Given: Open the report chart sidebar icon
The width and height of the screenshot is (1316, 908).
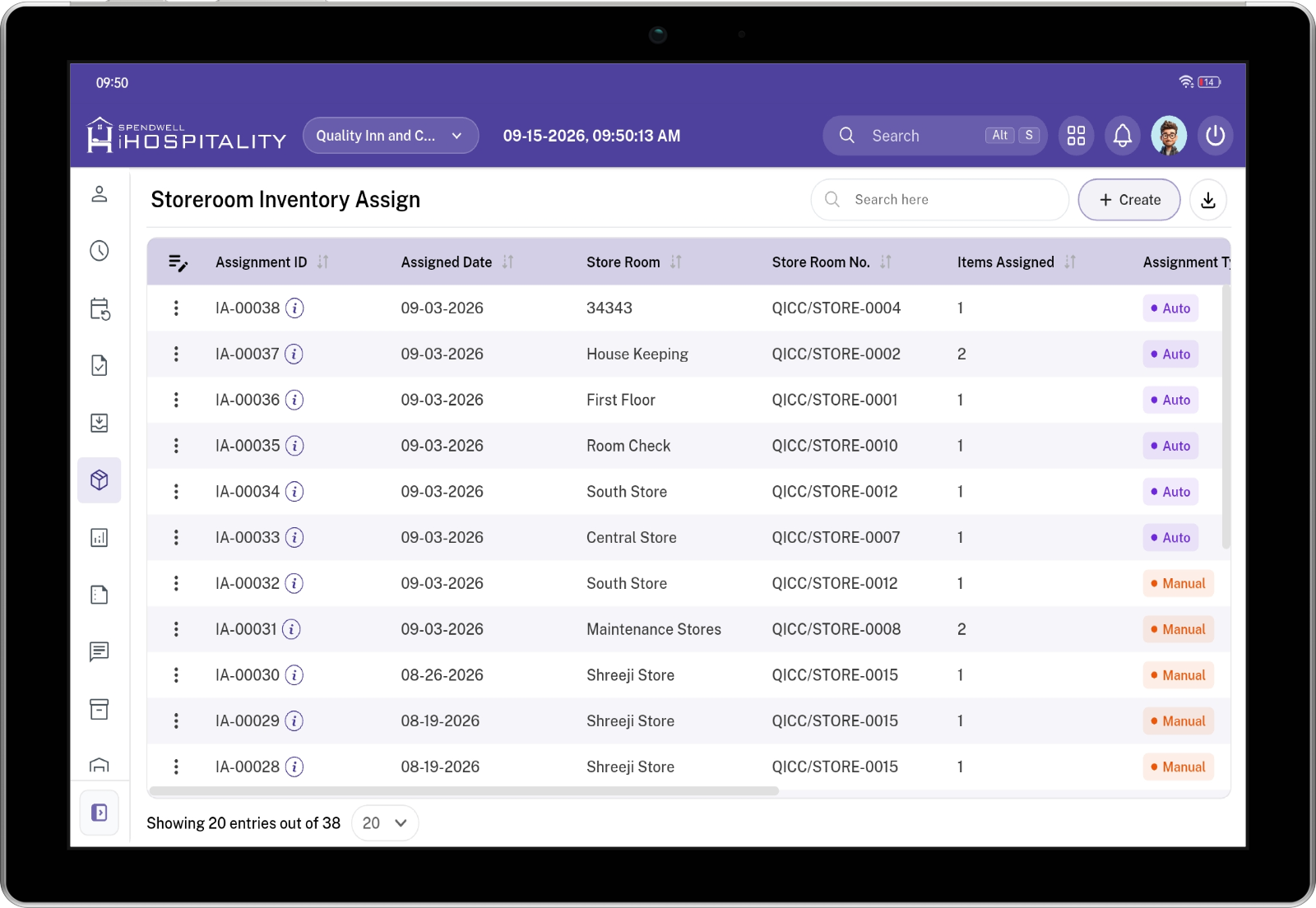Looking at the screenshot, I should coord(100,538).
